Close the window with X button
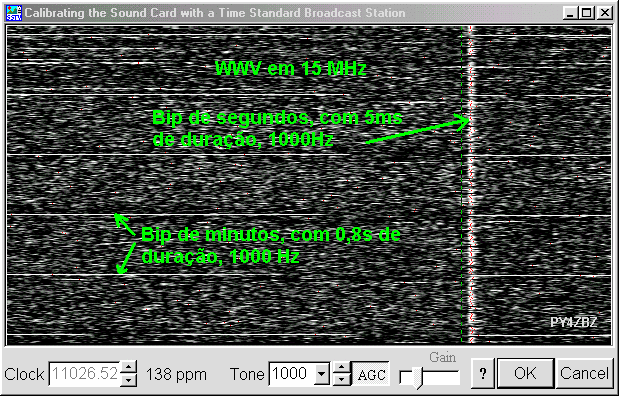Screen dimensions: 619x396 (604, 13)
